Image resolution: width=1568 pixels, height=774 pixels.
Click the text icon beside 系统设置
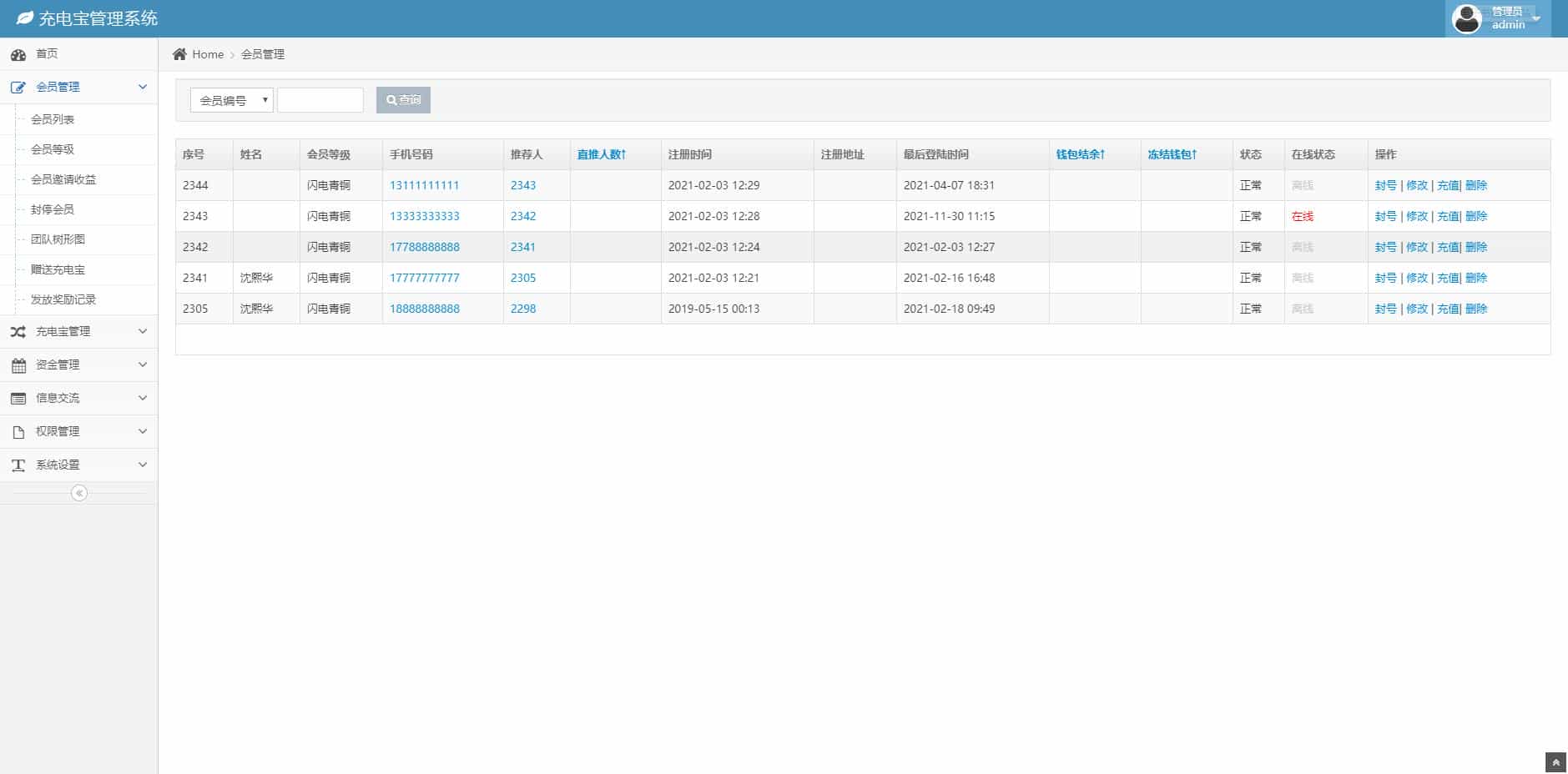[x=18, y=465]
